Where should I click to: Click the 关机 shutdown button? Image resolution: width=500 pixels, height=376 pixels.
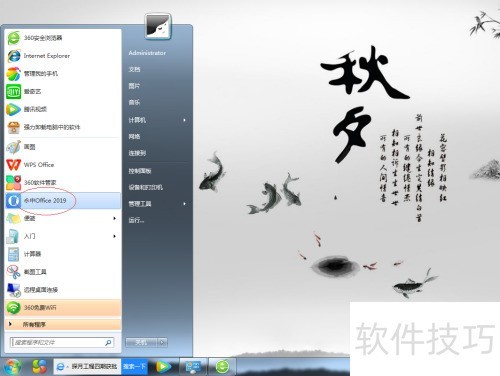(x=142, y=342)
